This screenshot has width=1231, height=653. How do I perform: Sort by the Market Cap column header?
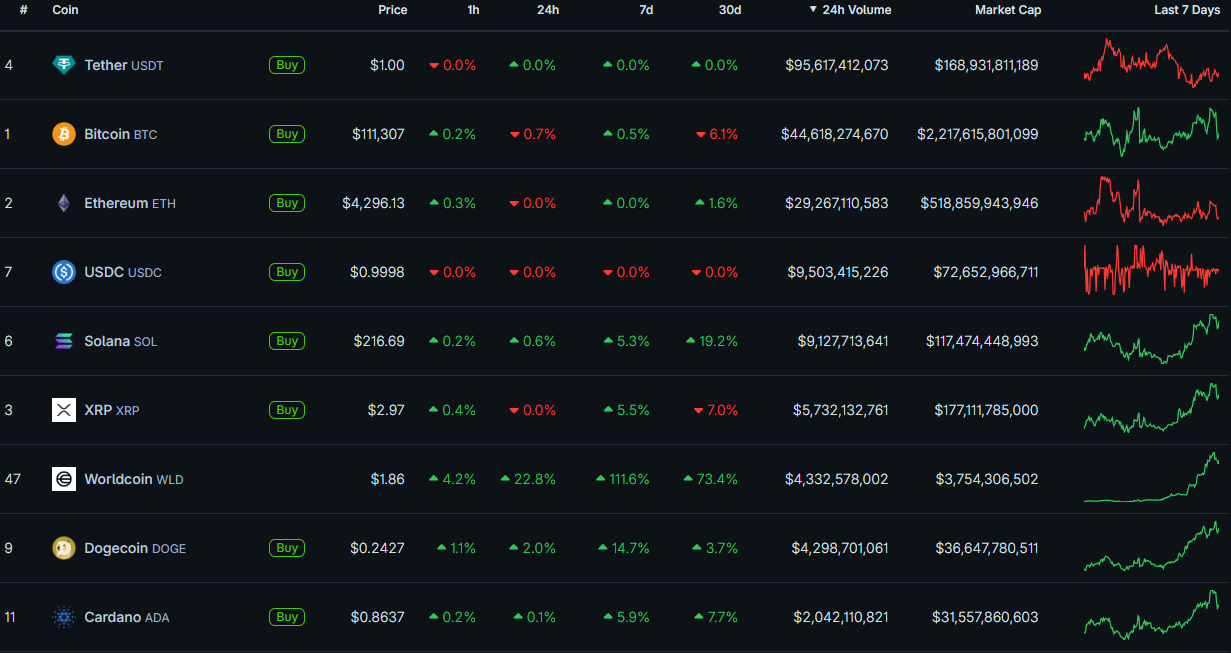click(1008, 10)
